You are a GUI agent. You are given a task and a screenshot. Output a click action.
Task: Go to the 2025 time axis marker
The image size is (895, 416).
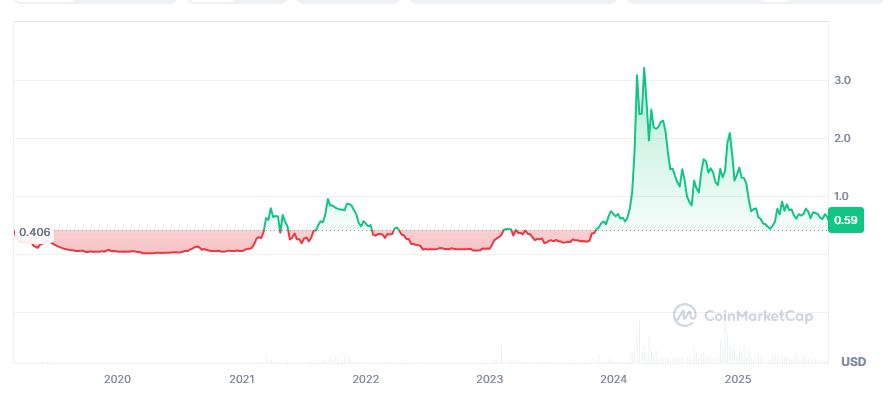737,379
